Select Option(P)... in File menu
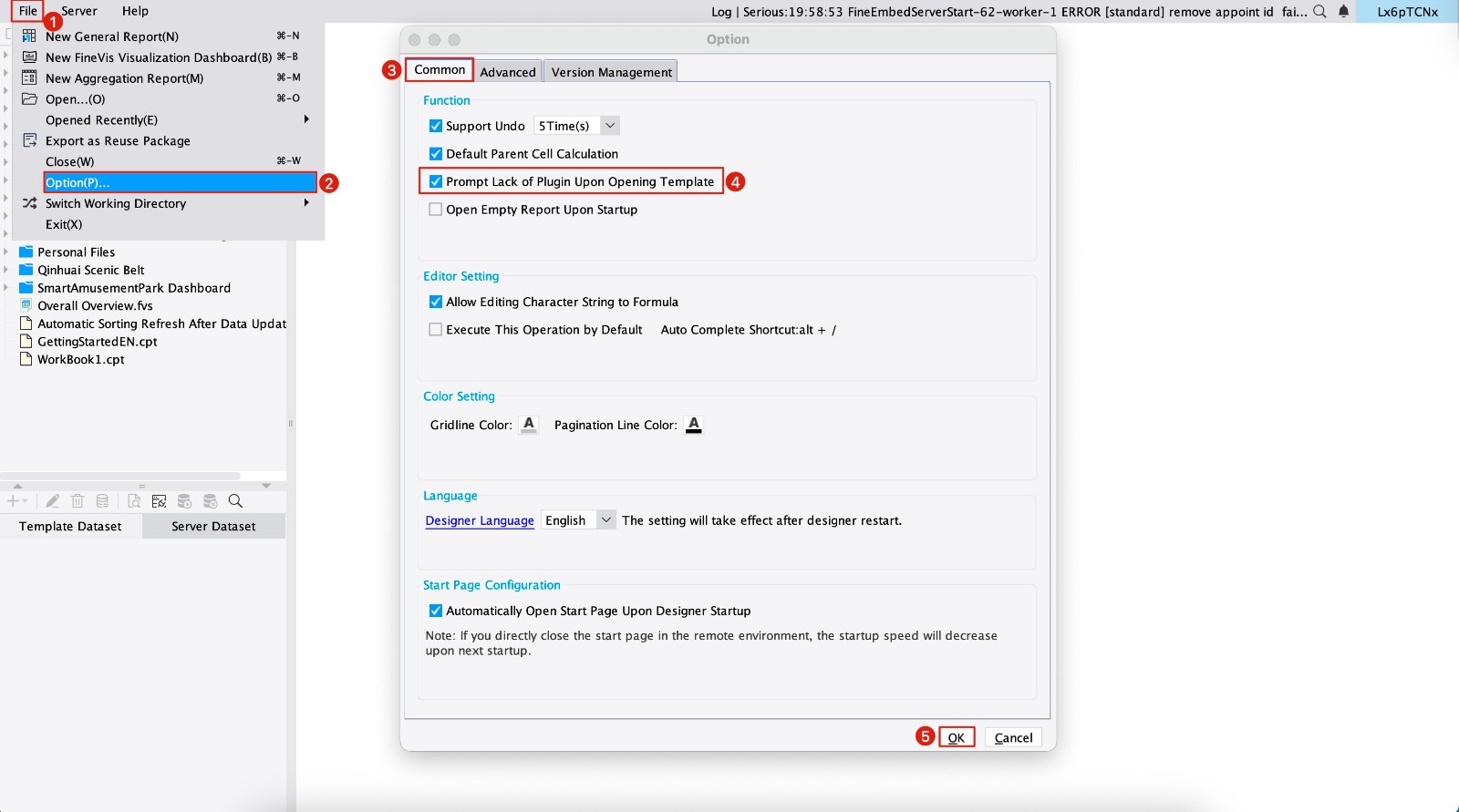 [180, 182]
